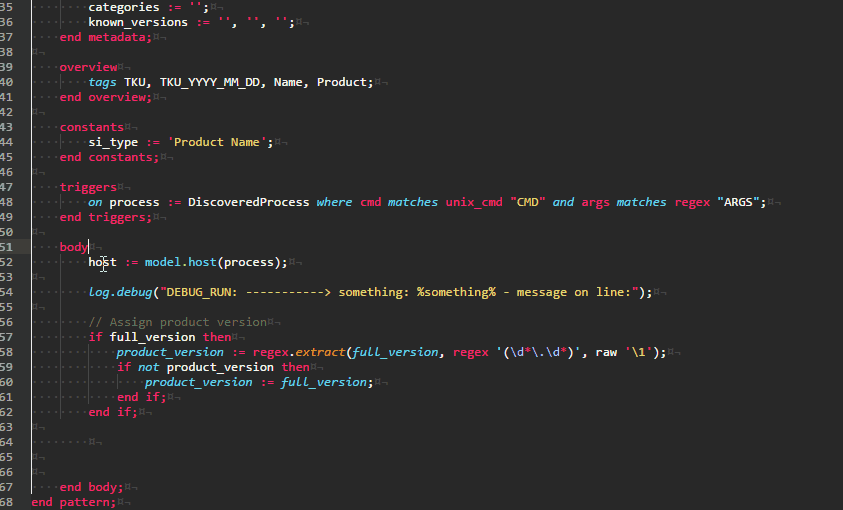The width and height of the screenshot is (843, 510).
Task: Click the 'on' keyword on line 48
Action: click(95, 203)
